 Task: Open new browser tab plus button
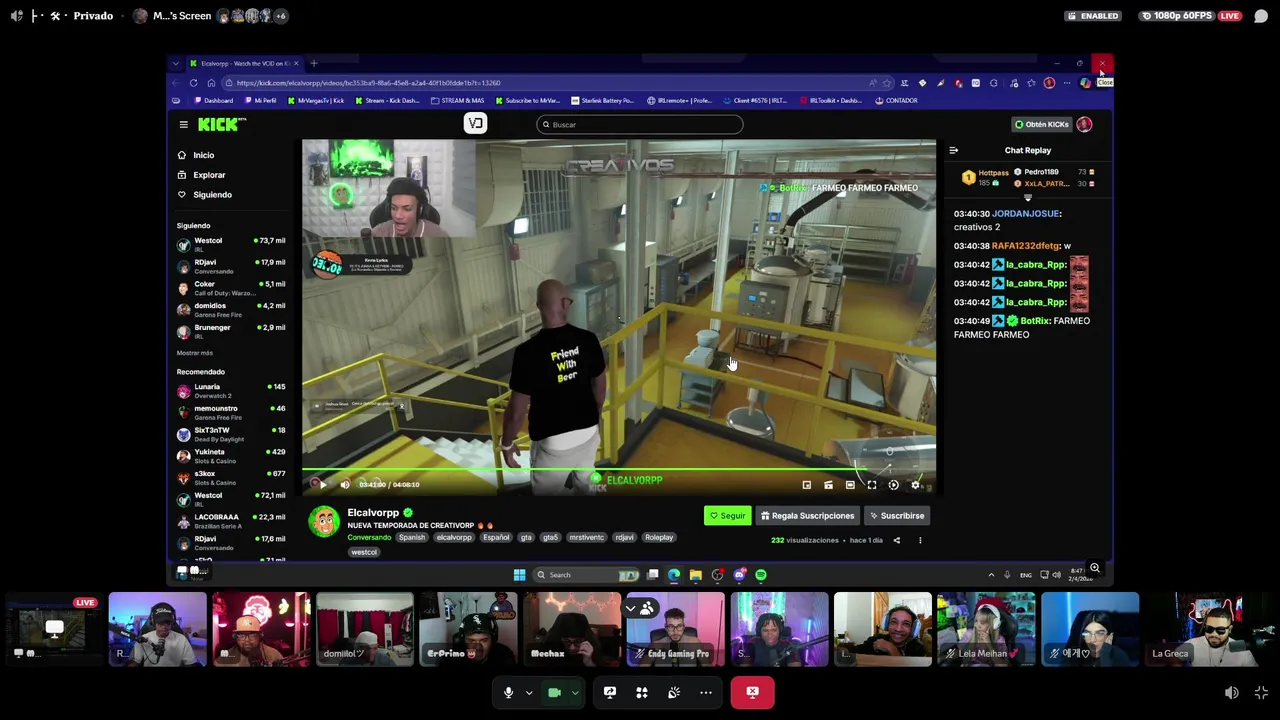click(x=314, y=64)
